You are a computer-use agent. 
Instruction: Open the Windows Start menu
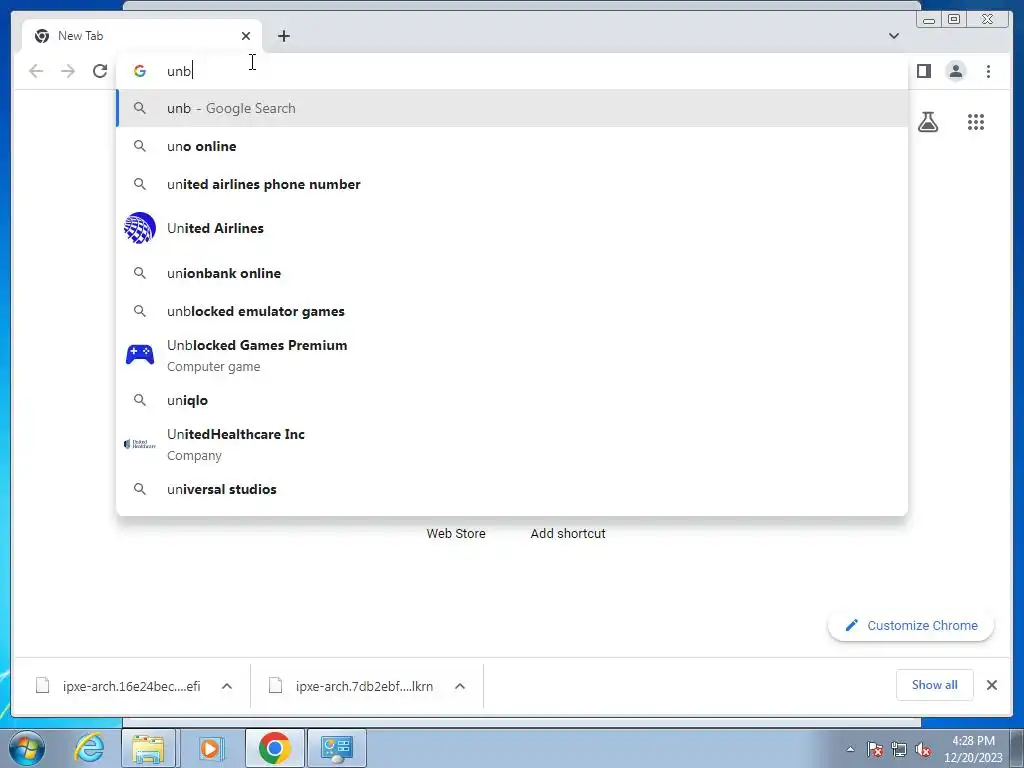click(26, 748)
